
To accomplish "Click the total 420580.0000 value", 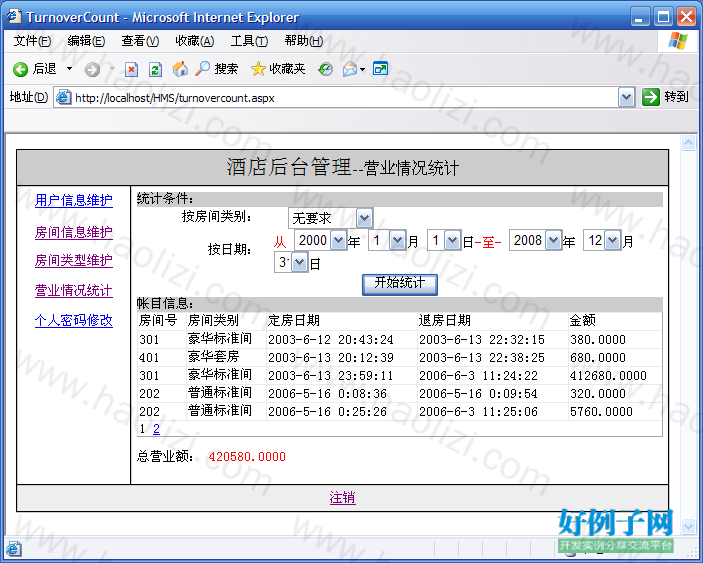I will click(247, 457).
